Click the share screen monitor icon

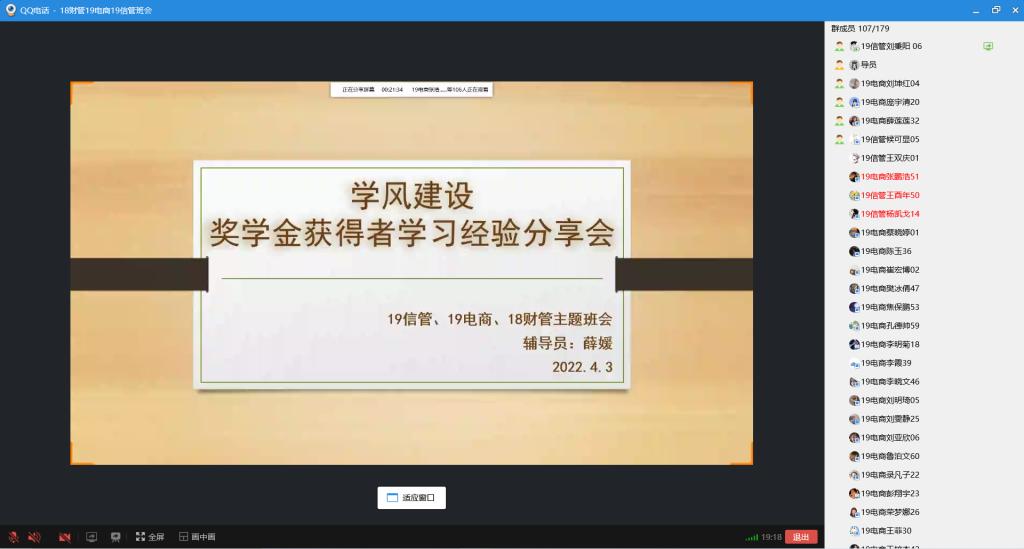91,537
